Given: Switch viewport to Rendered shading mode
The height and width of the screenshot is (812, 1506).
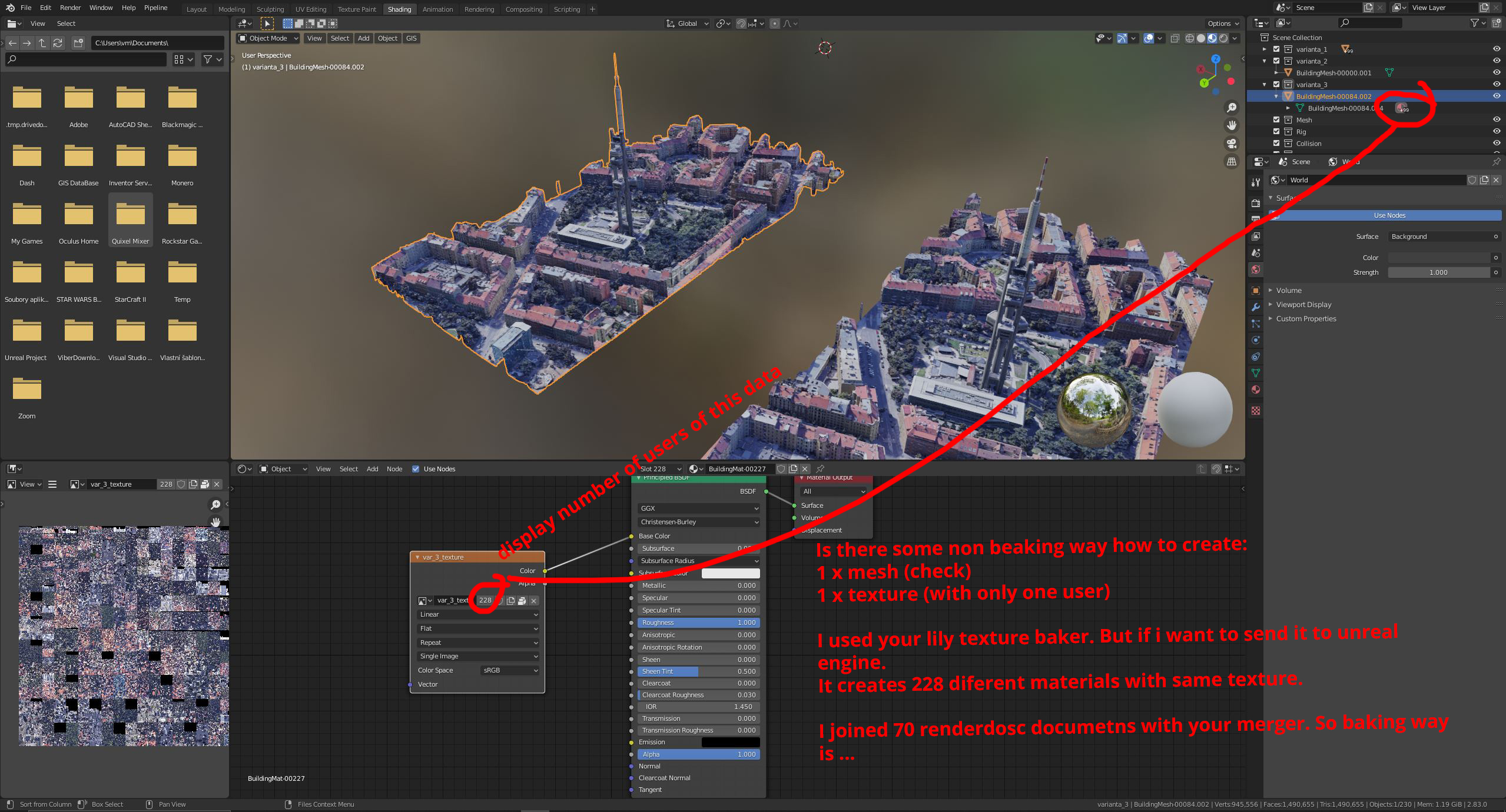Looking at the screenshot, I should [x=1225, y=38].
